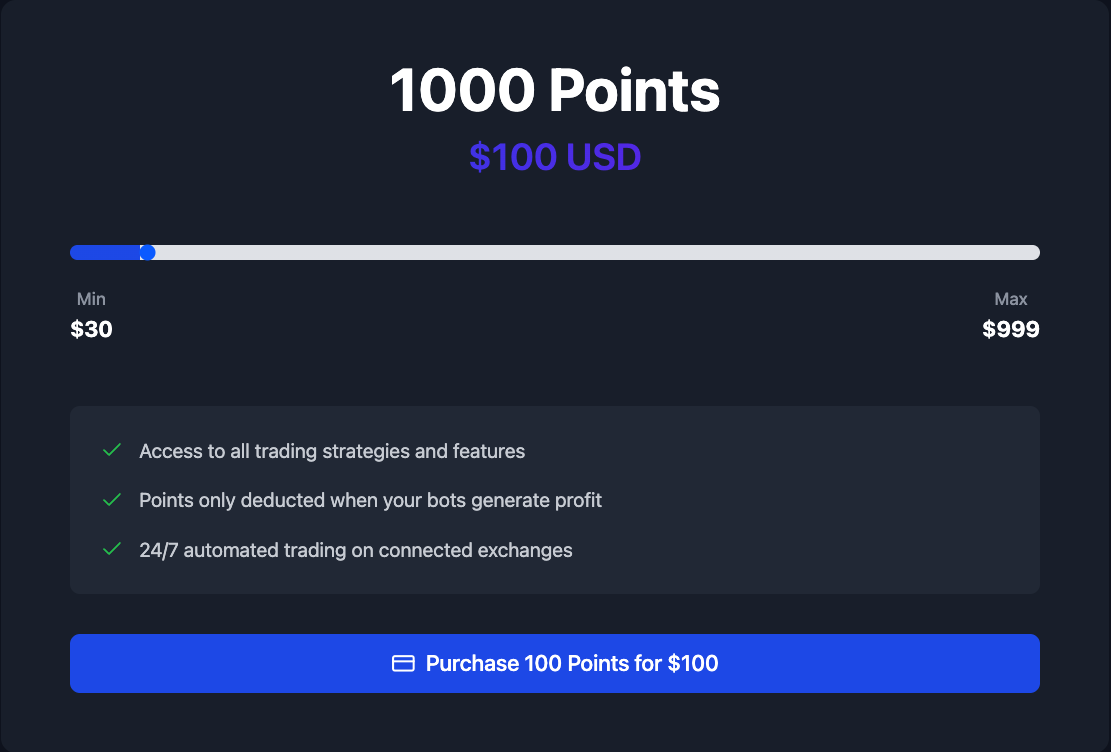
Task: Click the checkmark beside trading strategies access
Action: 112,451
